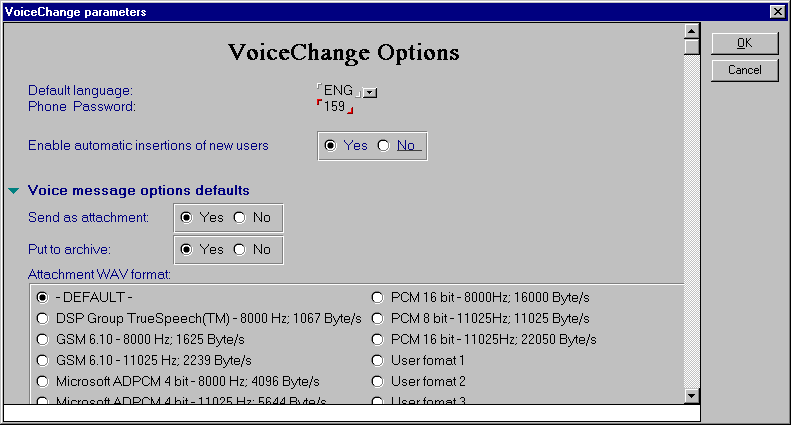This screenshot has width=791, height=425.
Task: Click the scrollbar down arrow
Action: (x=692, y=396)
